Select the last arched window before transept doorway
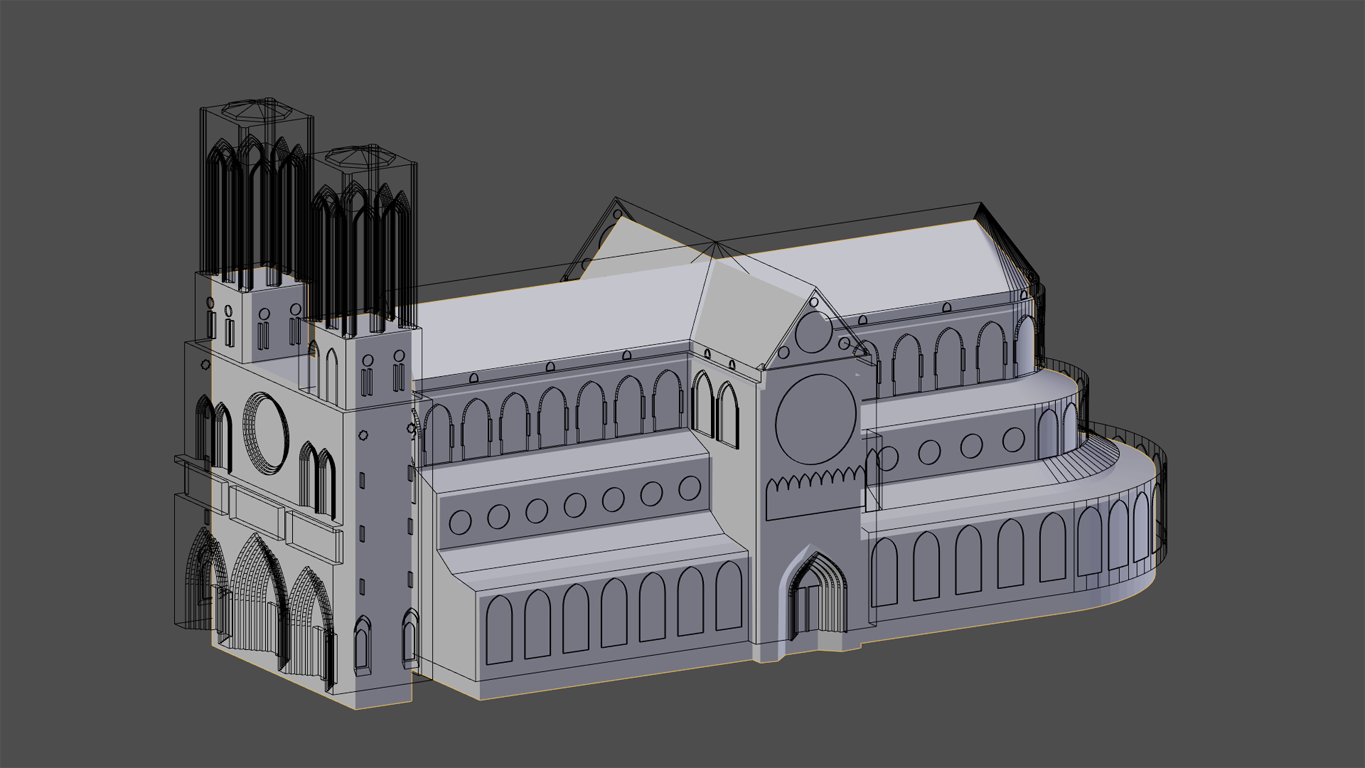 (x=728, y=597)
